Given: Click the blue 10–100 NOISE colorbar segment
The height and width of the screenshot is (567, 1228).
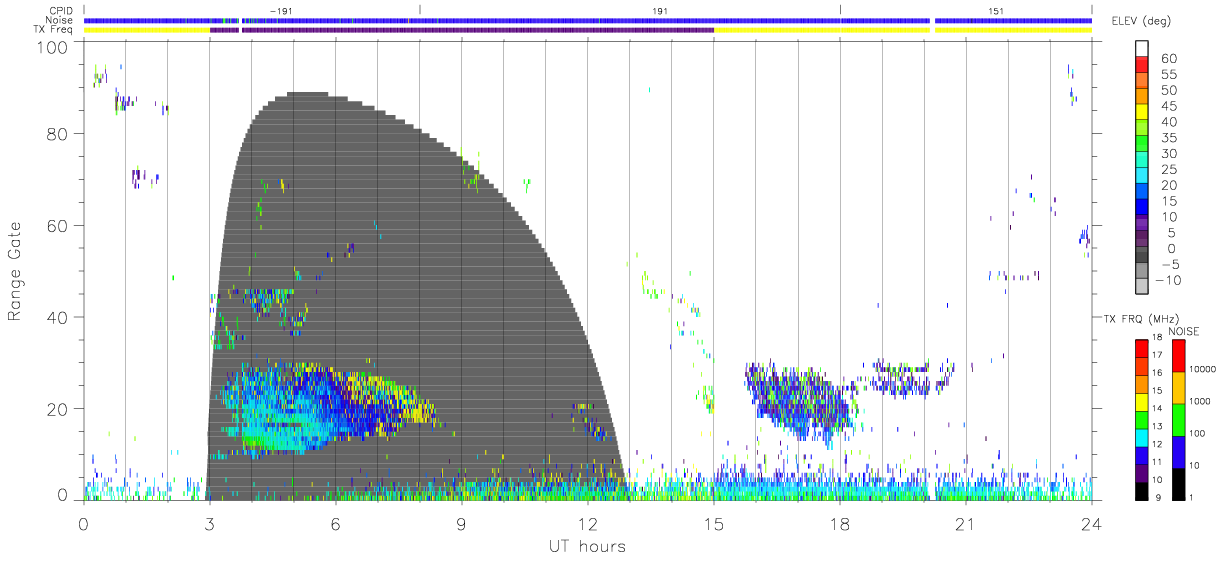Looking at the screenshot, I should coord(1178,451).
